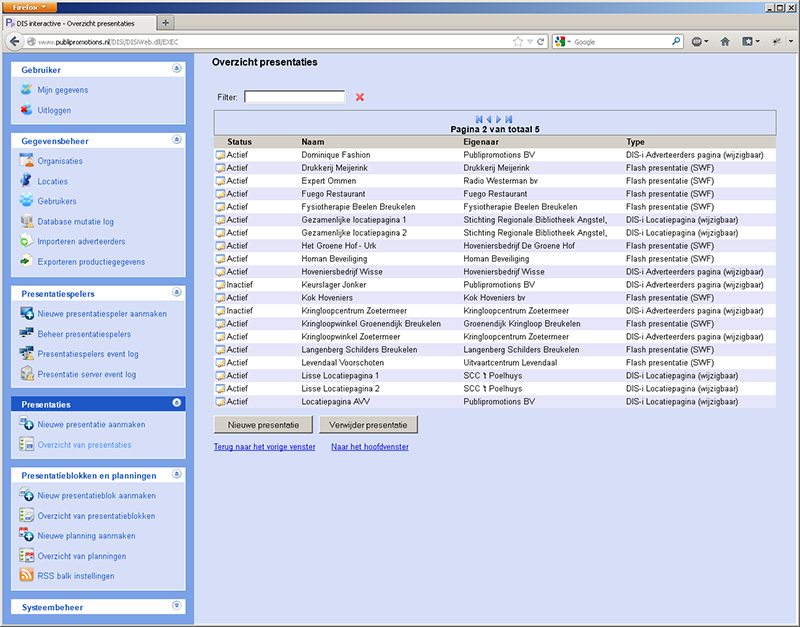Click the RSS balk instellingen feed icon
Image resolution: width=800 pixels, height=627 pixels.
(x=26, y=575)
